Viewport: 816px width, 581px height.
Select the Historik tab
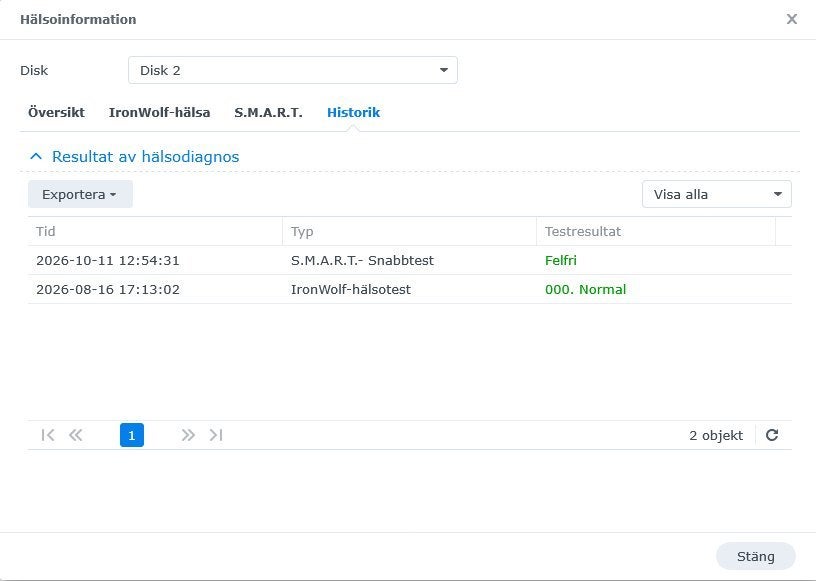point(353,112)
